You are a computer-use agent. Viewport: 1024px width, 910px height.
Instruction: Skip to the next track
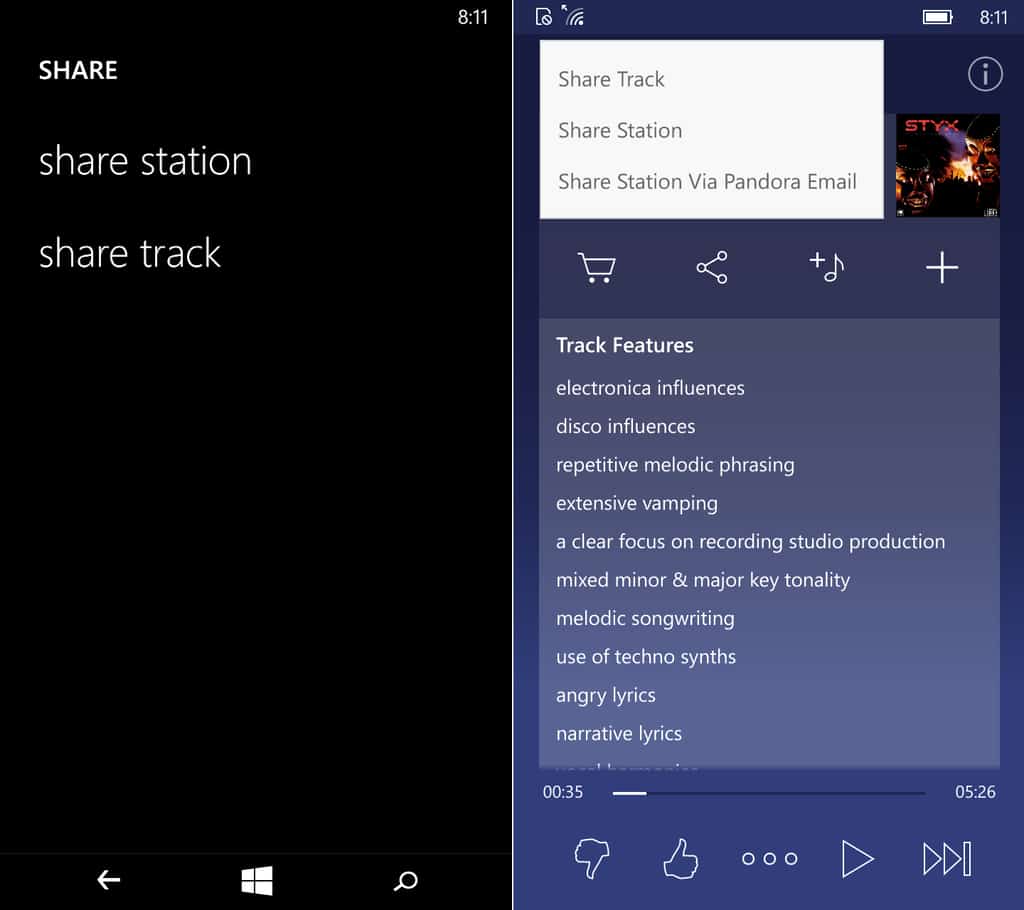pyautogui.click(x=947, y=858)
